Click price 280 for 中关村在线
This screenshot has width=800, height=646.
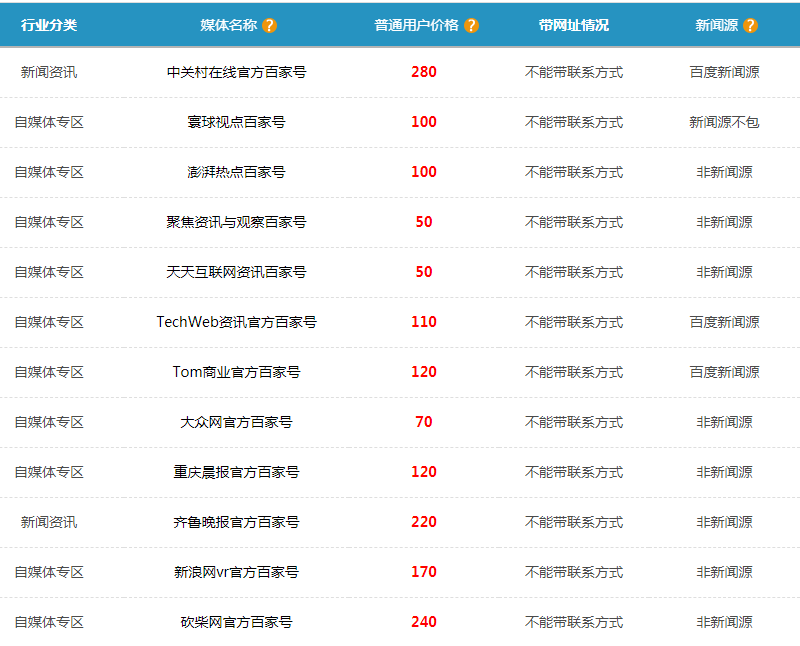click(x=424, y=72)
